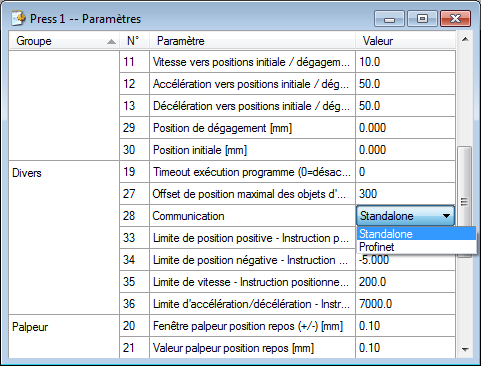Click the Press 1 window title icon
The height and width of the screenshot is (366, 481).
coord(18,18)
